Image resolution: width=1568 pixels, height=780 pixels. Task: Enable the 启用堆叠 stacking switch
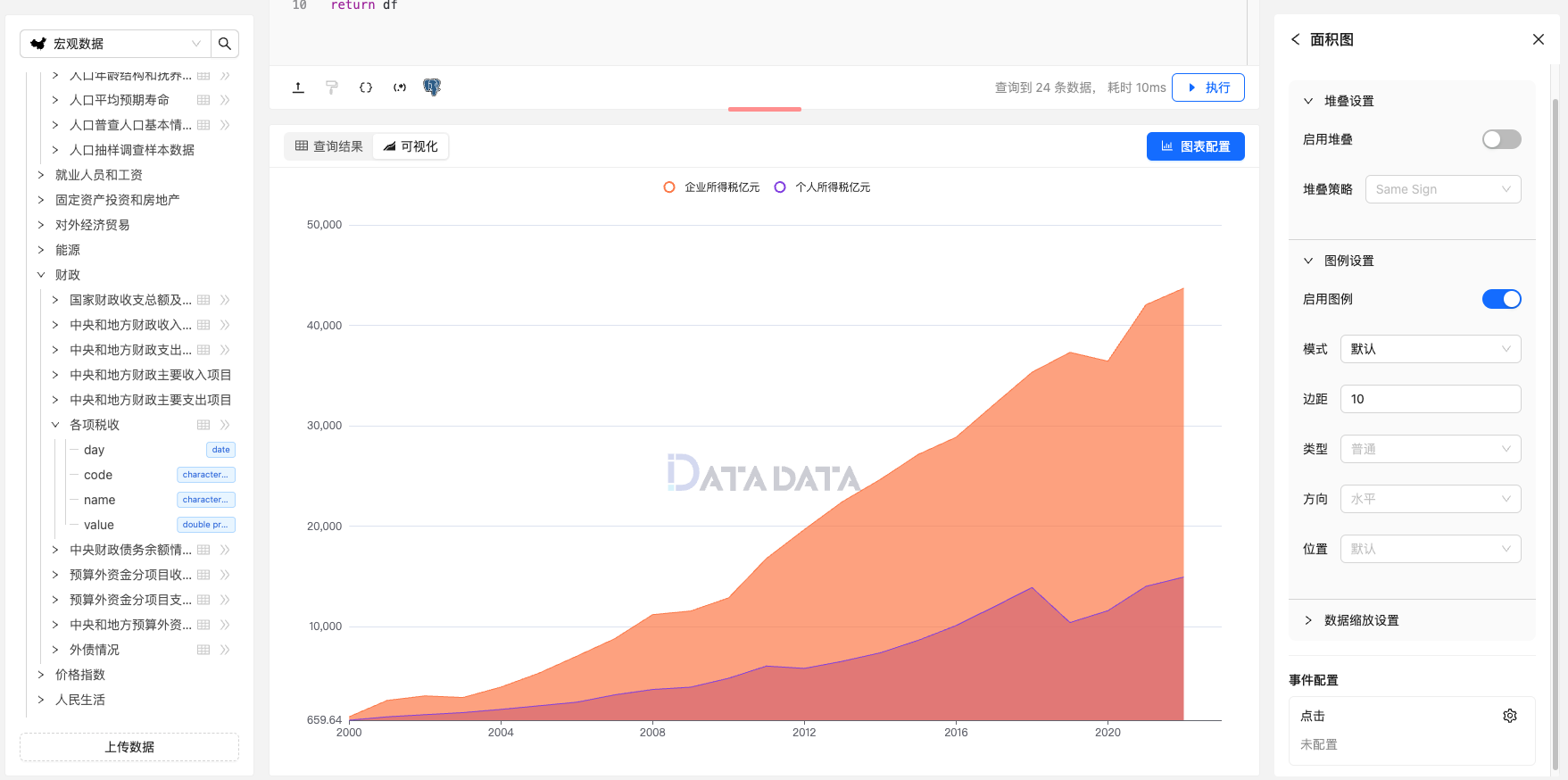[x=1501, y=139]
